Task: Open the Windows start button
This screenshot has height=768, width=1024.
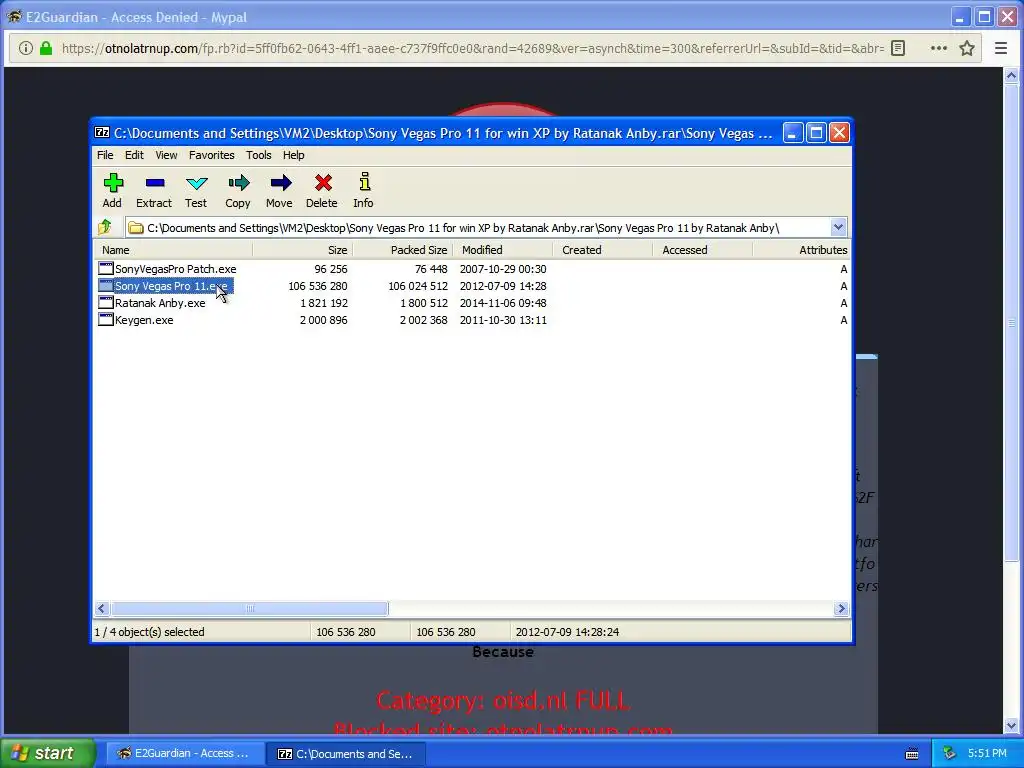Action: pos(48,753)
